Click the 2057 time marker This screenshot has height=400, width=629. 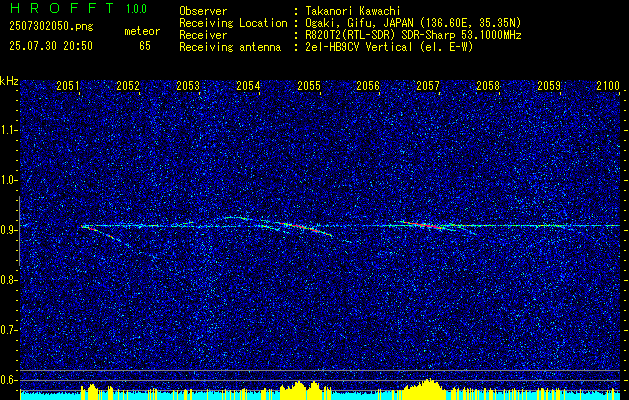pos(428,85)
